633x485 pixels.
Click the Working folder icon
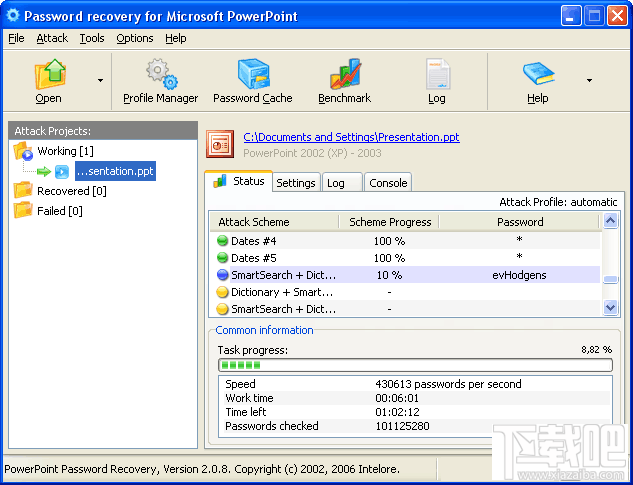[x=23, y=151]
